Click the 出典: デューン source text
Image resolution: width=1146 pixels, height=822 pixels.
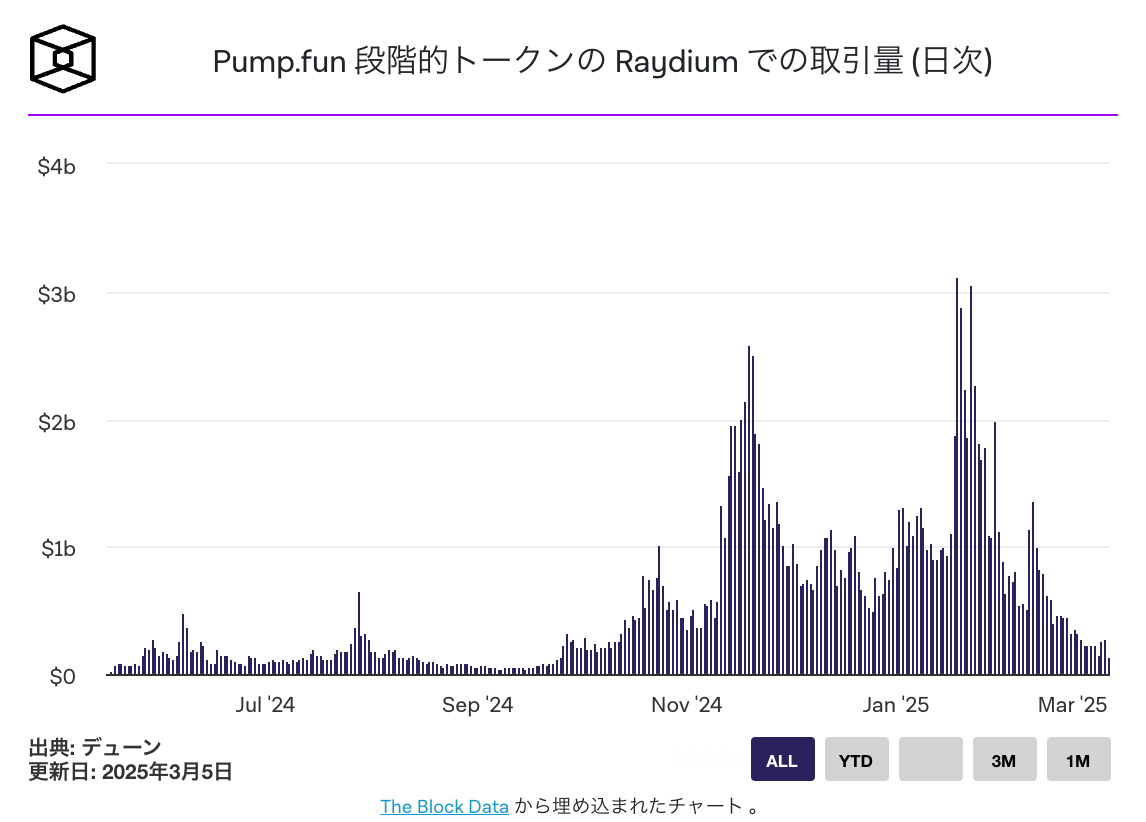pos(95,747)
